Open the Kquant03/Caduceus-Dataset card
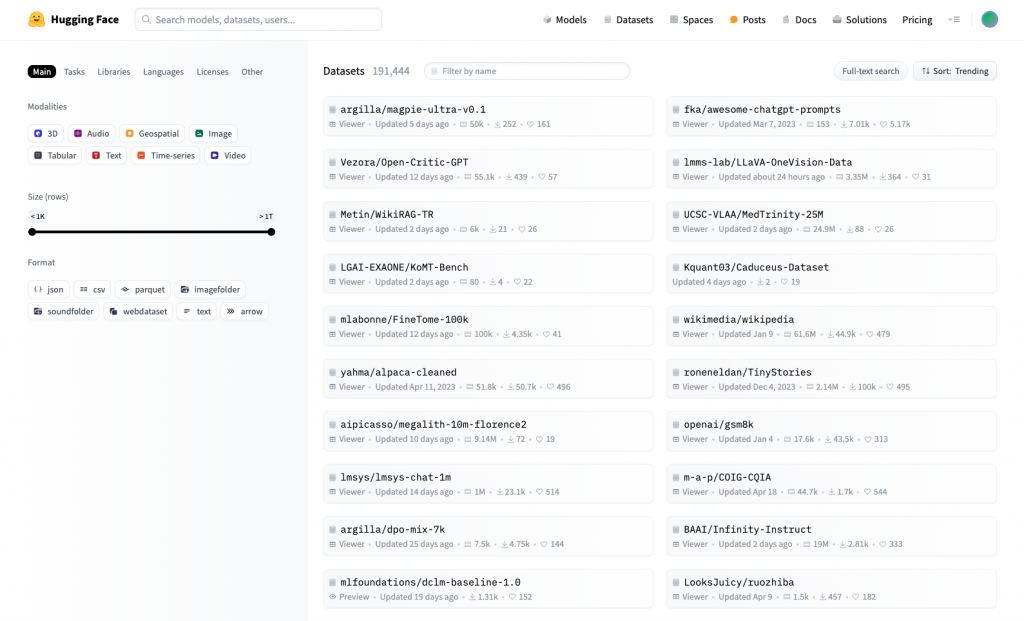 [831, 274]
